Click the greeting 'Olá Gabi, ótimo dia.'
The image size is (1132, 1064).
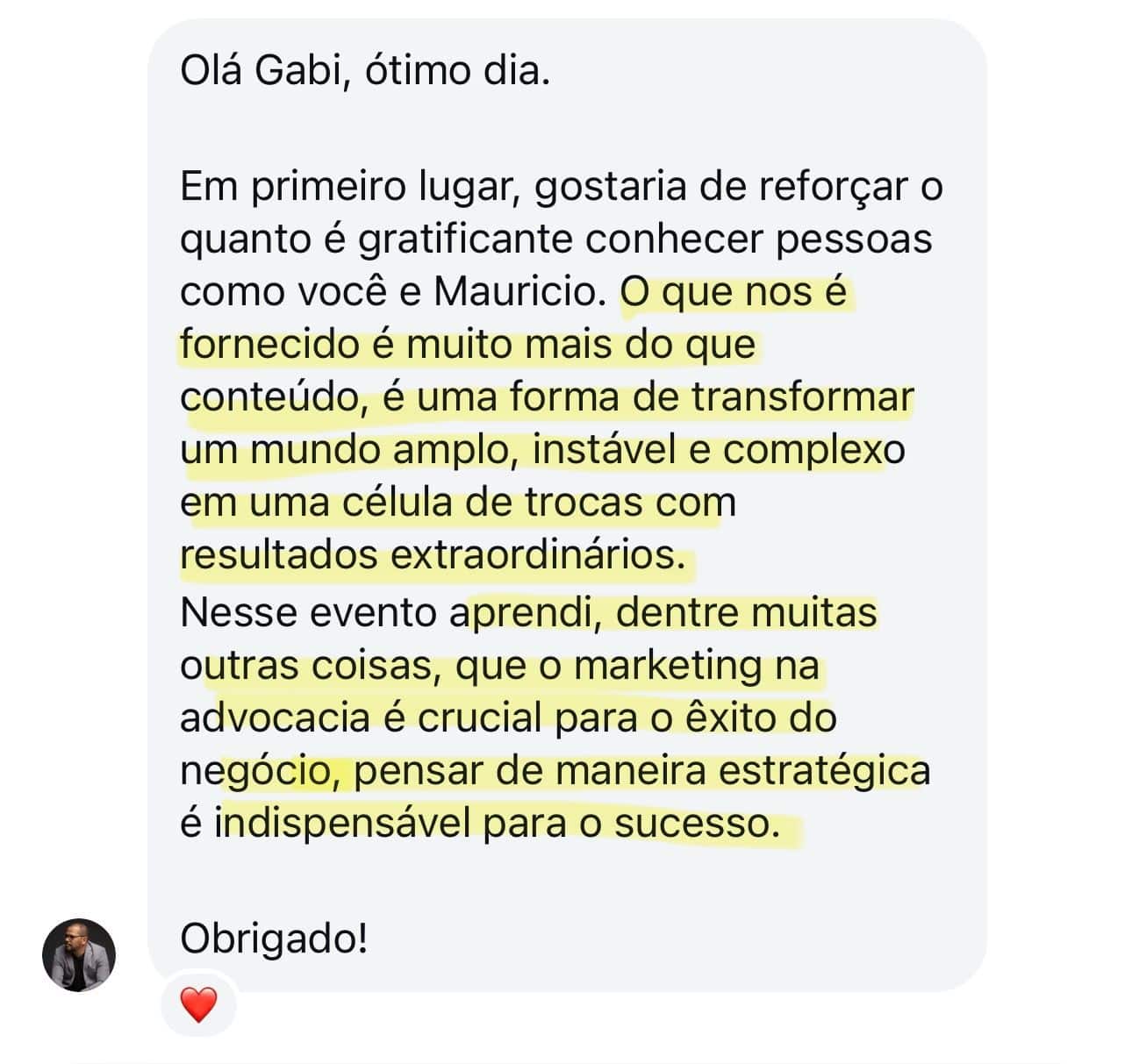(365, 70)
